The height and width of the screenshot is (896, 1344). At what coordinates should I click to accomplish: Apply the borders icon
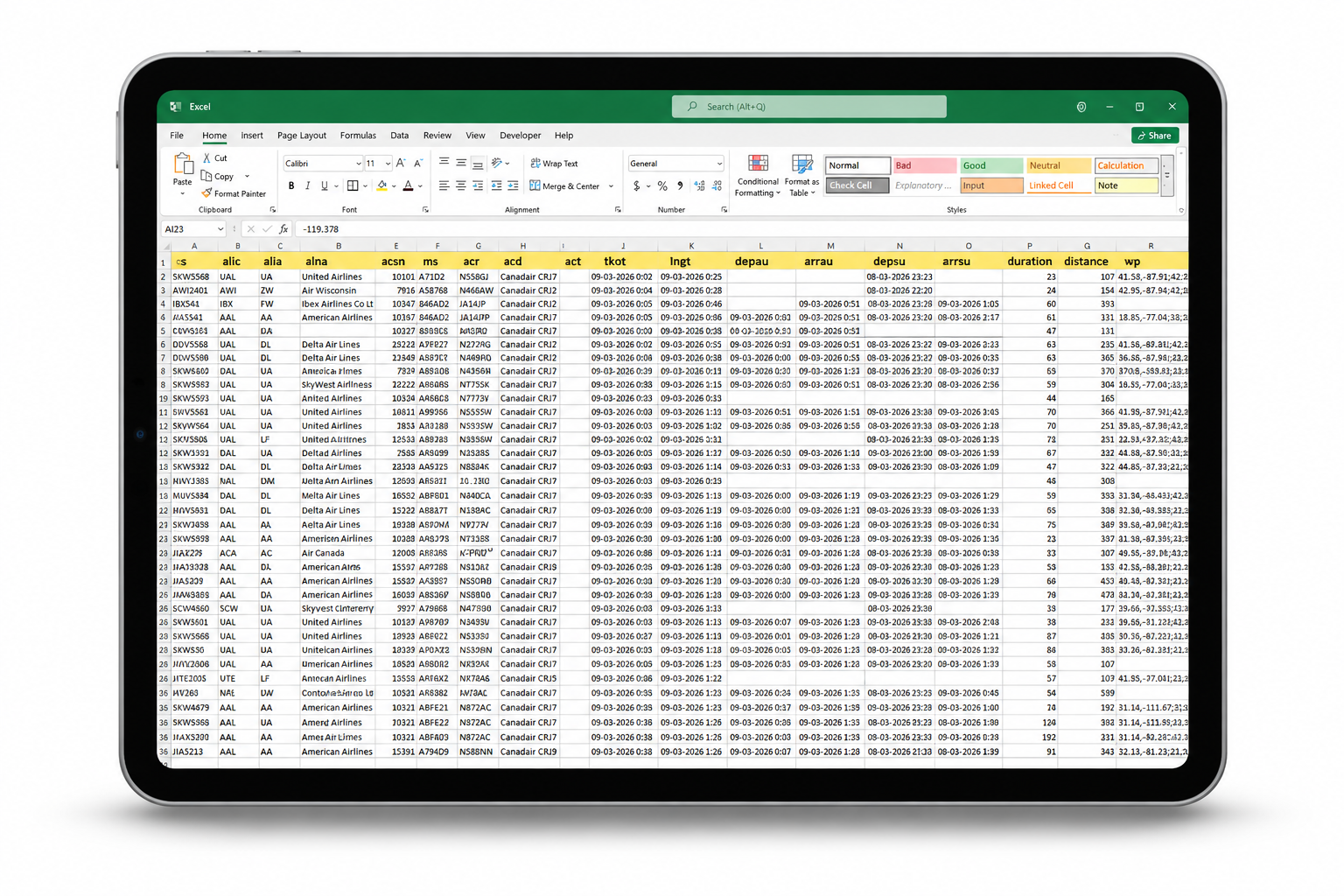click(x=353, y=185)
